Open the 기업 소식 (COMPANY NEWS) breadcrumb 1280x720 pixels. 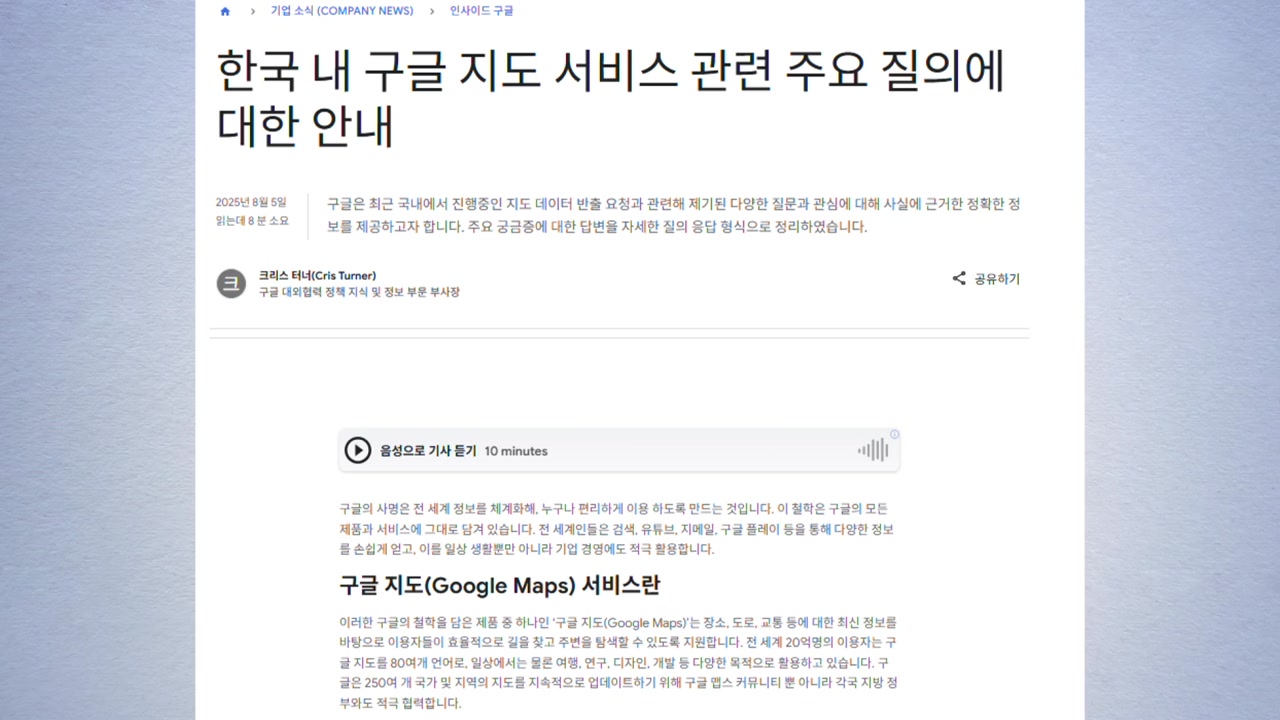coord(342,11)
